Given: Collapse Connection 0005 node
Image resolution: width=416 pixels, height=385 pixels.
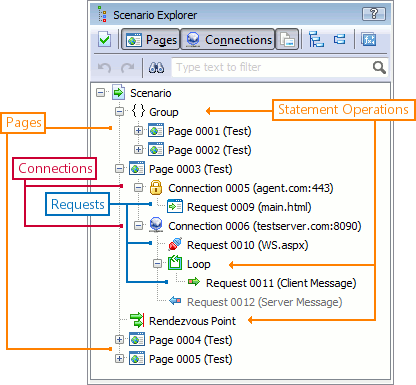Looking at the screenshot, I should 138,187.
